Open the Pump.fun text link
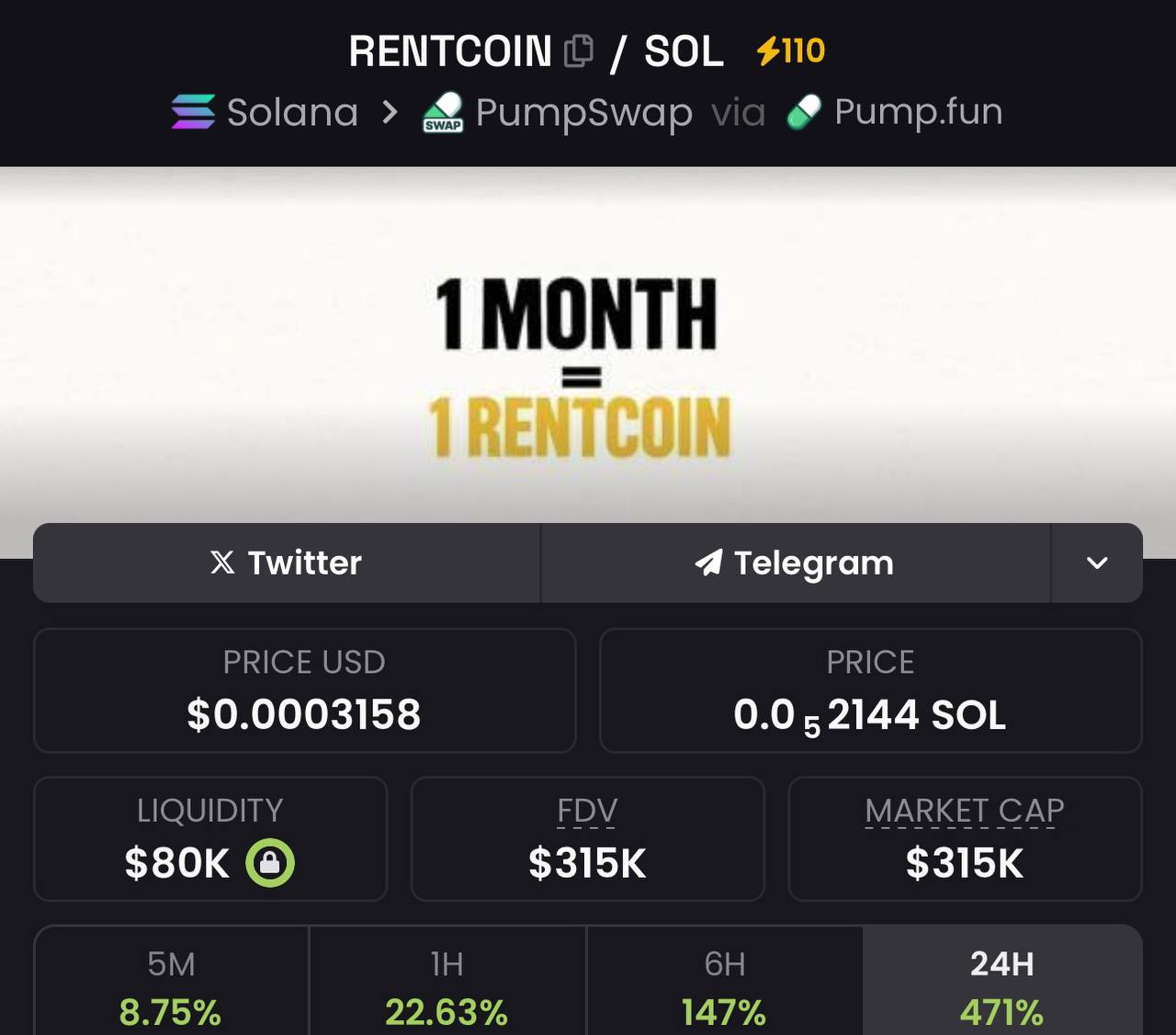This screenshot has width=1176, height=1035. pos(918,112)
